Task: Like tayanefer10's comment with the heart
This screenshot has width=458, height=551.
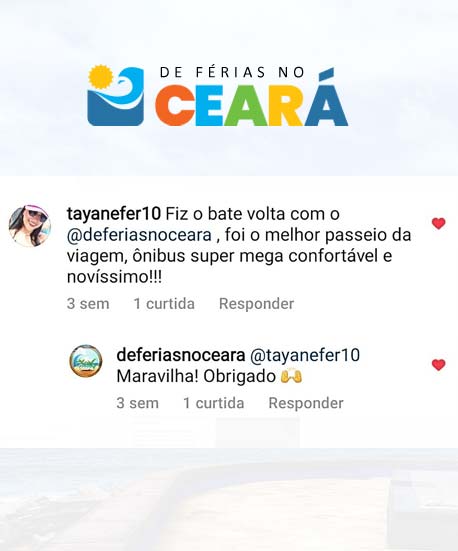Action: pos(438,223)
